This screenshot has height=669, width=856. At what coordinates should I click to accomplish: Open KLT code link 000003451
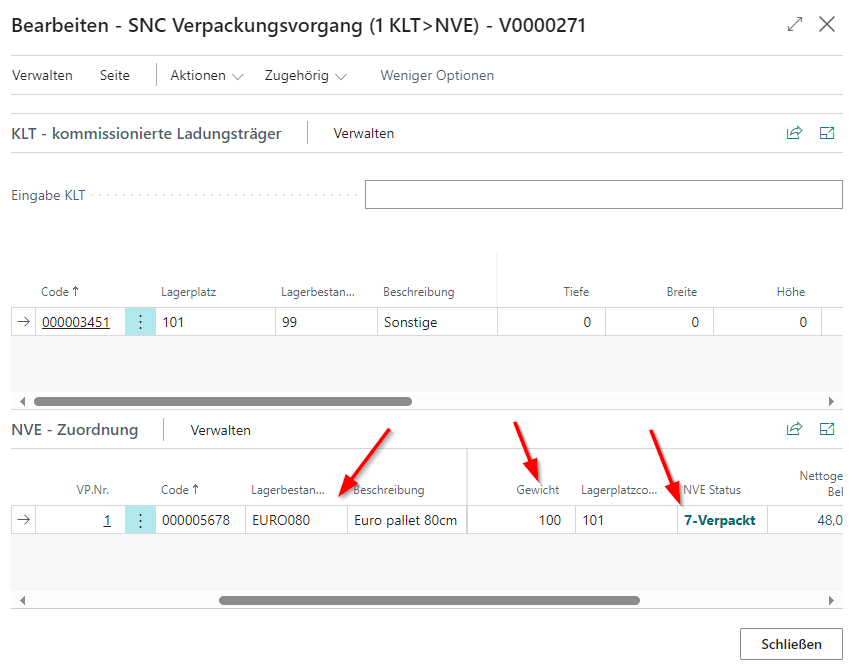pyautogui.click(x=75, y=322)
